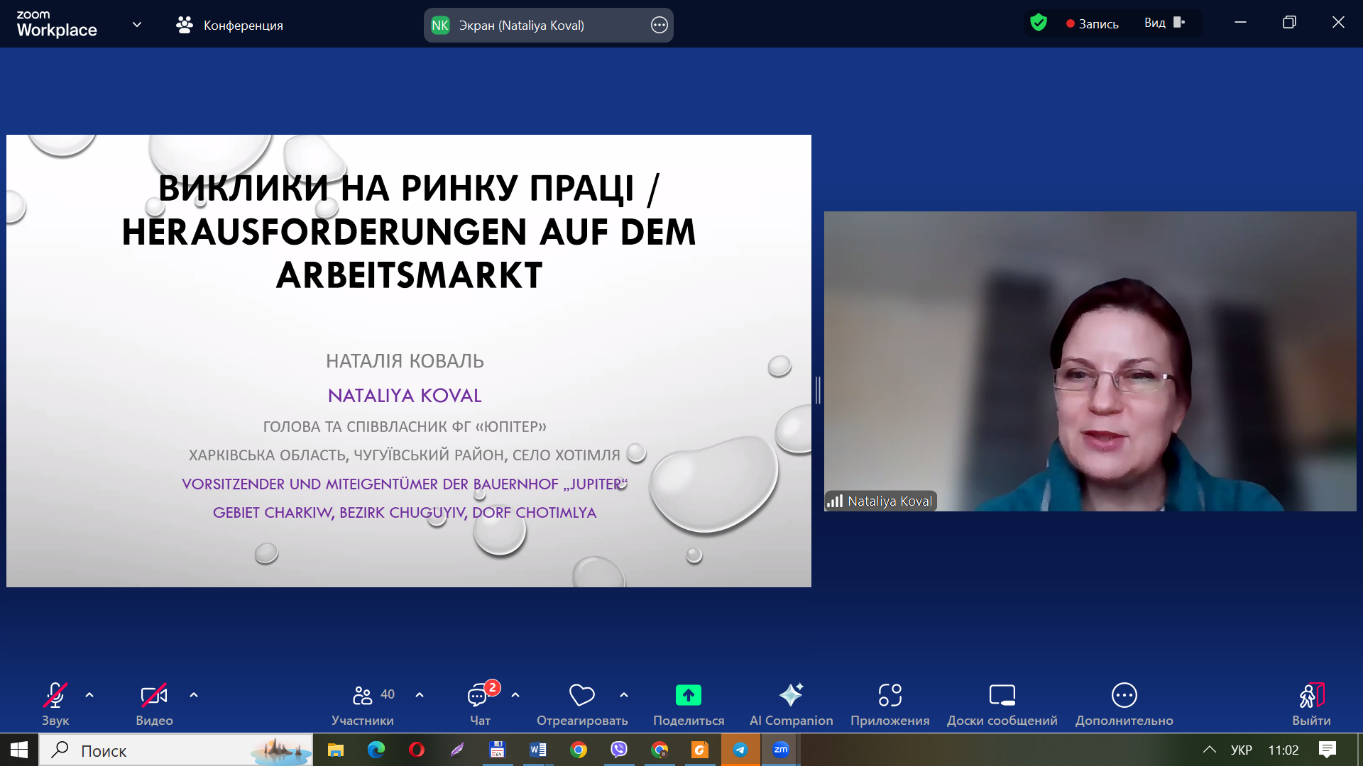Image resolution: width=1363 pixels, height=766 pixels.
Task: Open the Конференция meeting info menu
Action: pyautogui.click(x=230, y=25)
